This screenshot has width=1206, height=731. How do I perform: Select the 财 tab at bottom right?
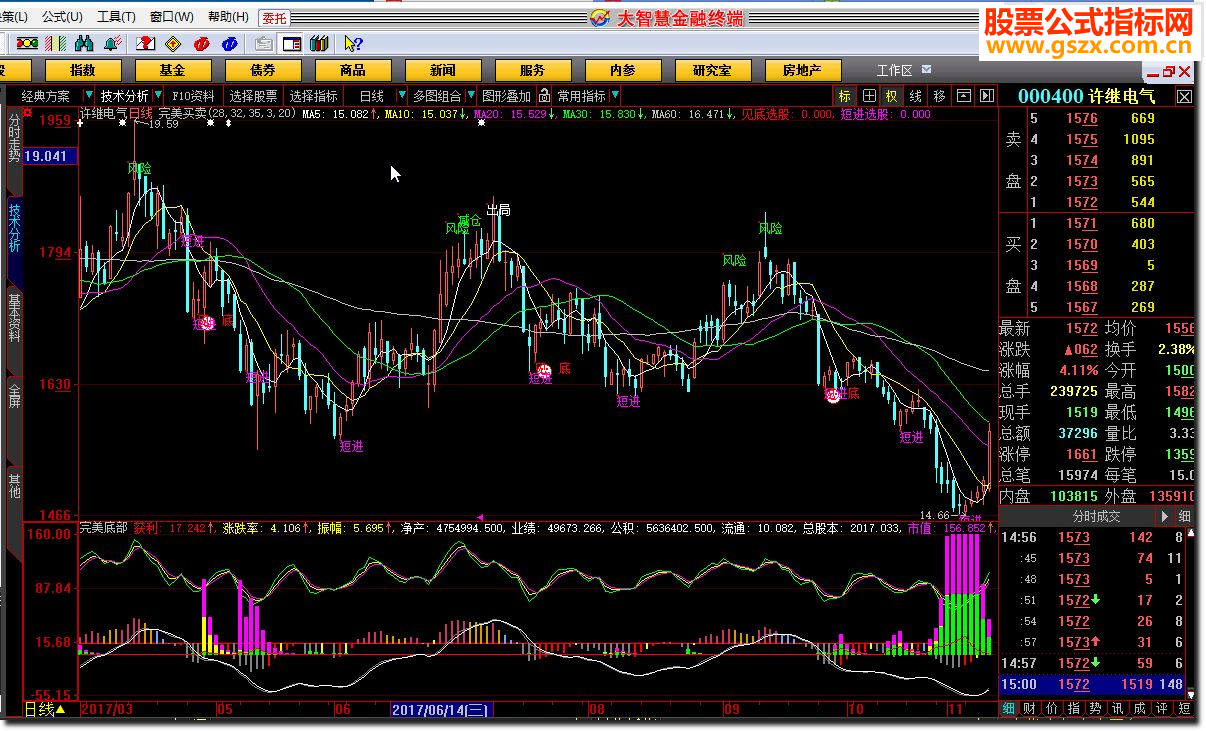click(x=1030, y=708)
